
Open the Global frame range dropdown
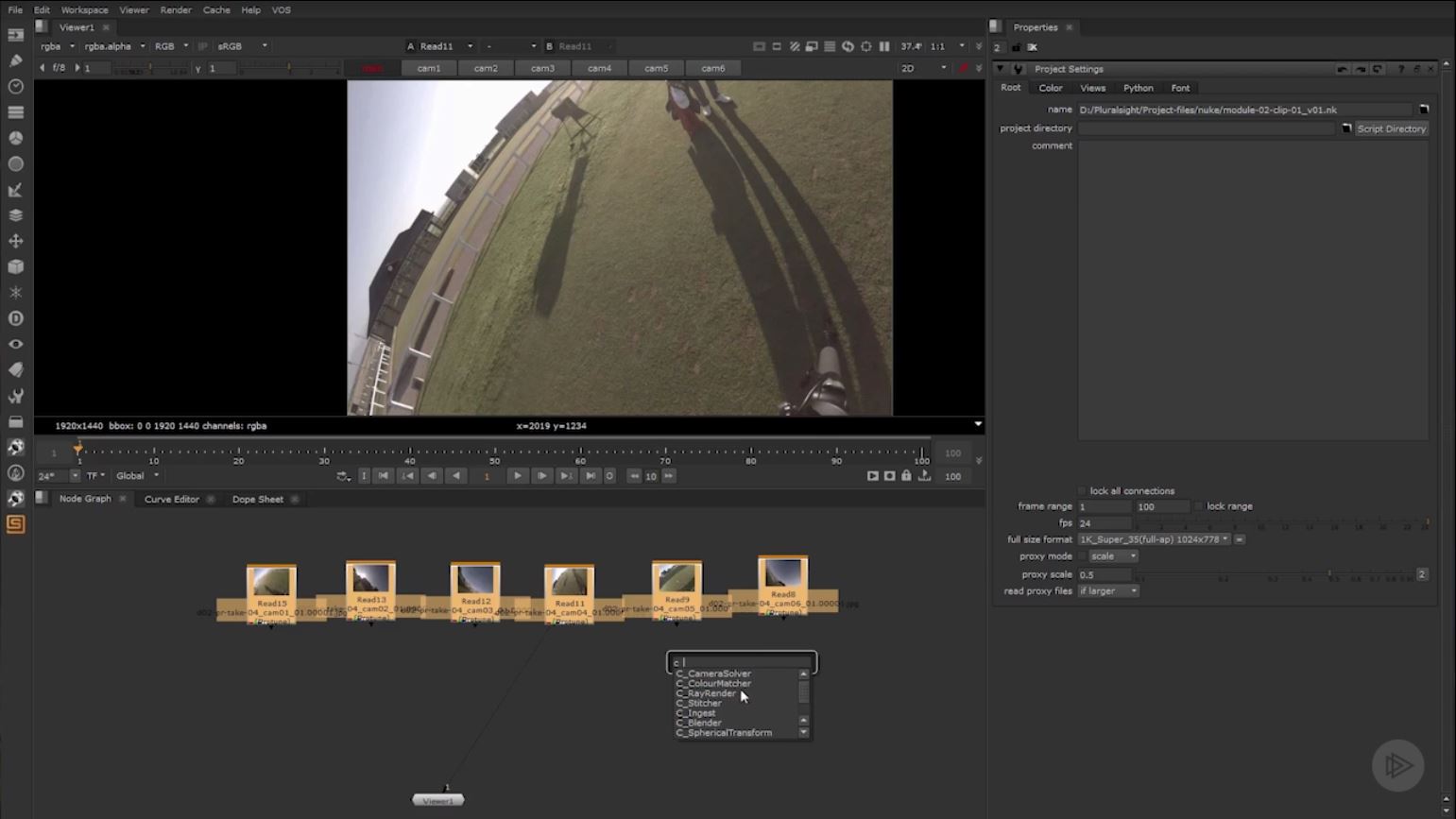coord(137,476)
